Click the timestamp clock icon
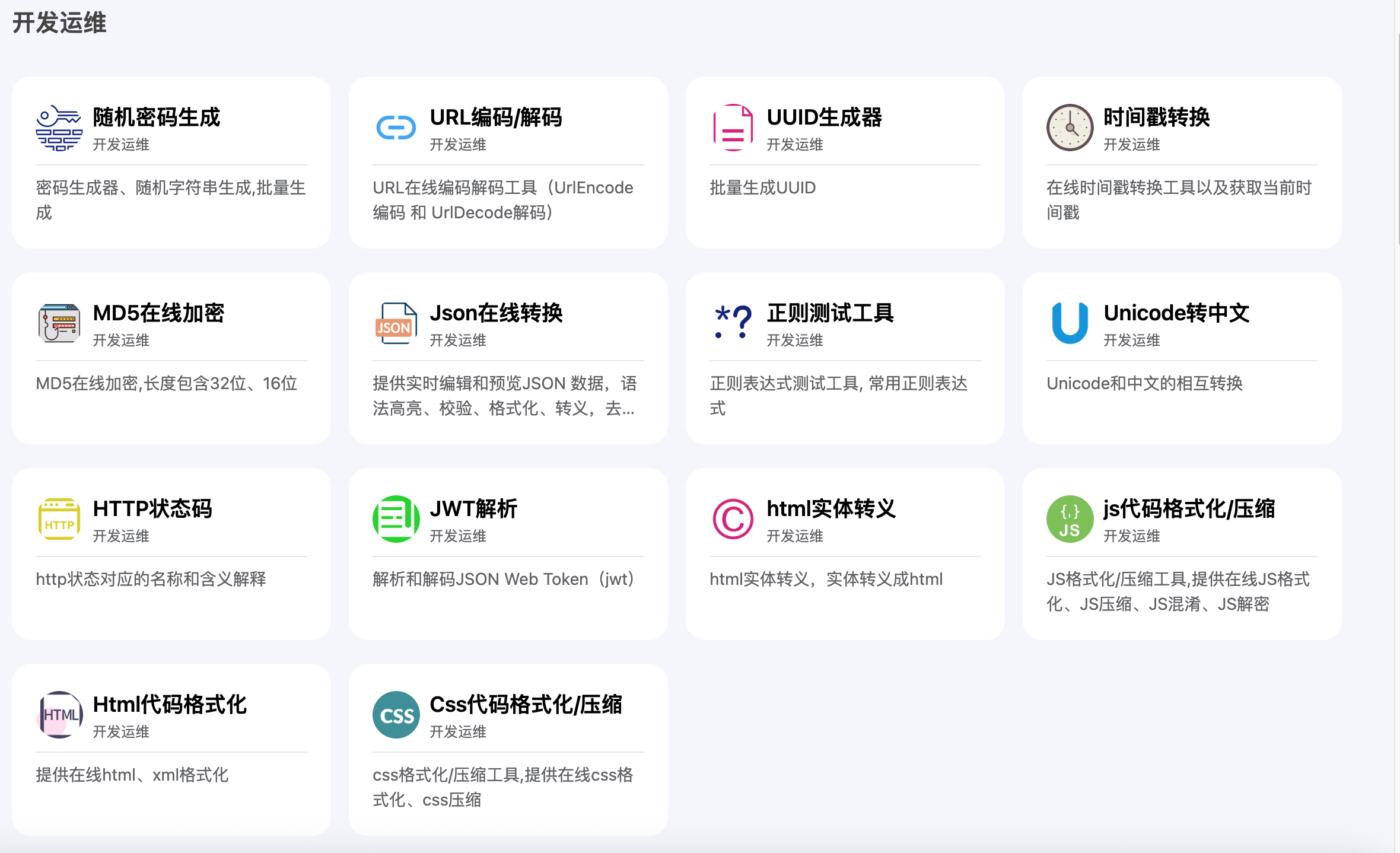This screenshot has width=1400, height=853. tap(1070, 128)
